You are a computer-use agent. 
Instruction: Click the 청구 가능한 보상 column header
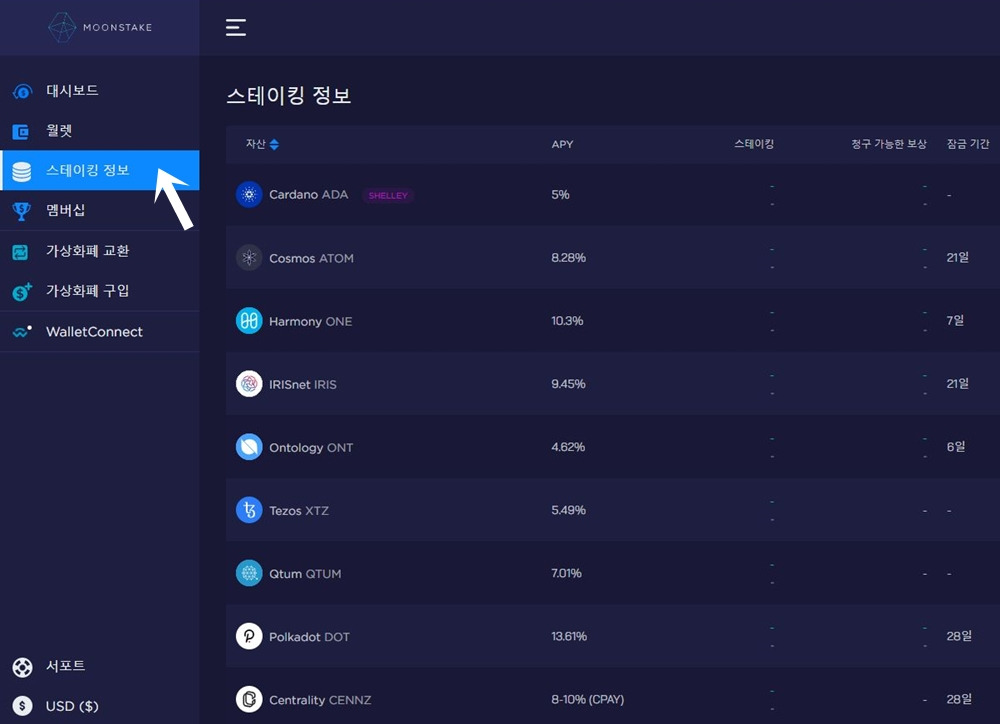pos(888,144)
